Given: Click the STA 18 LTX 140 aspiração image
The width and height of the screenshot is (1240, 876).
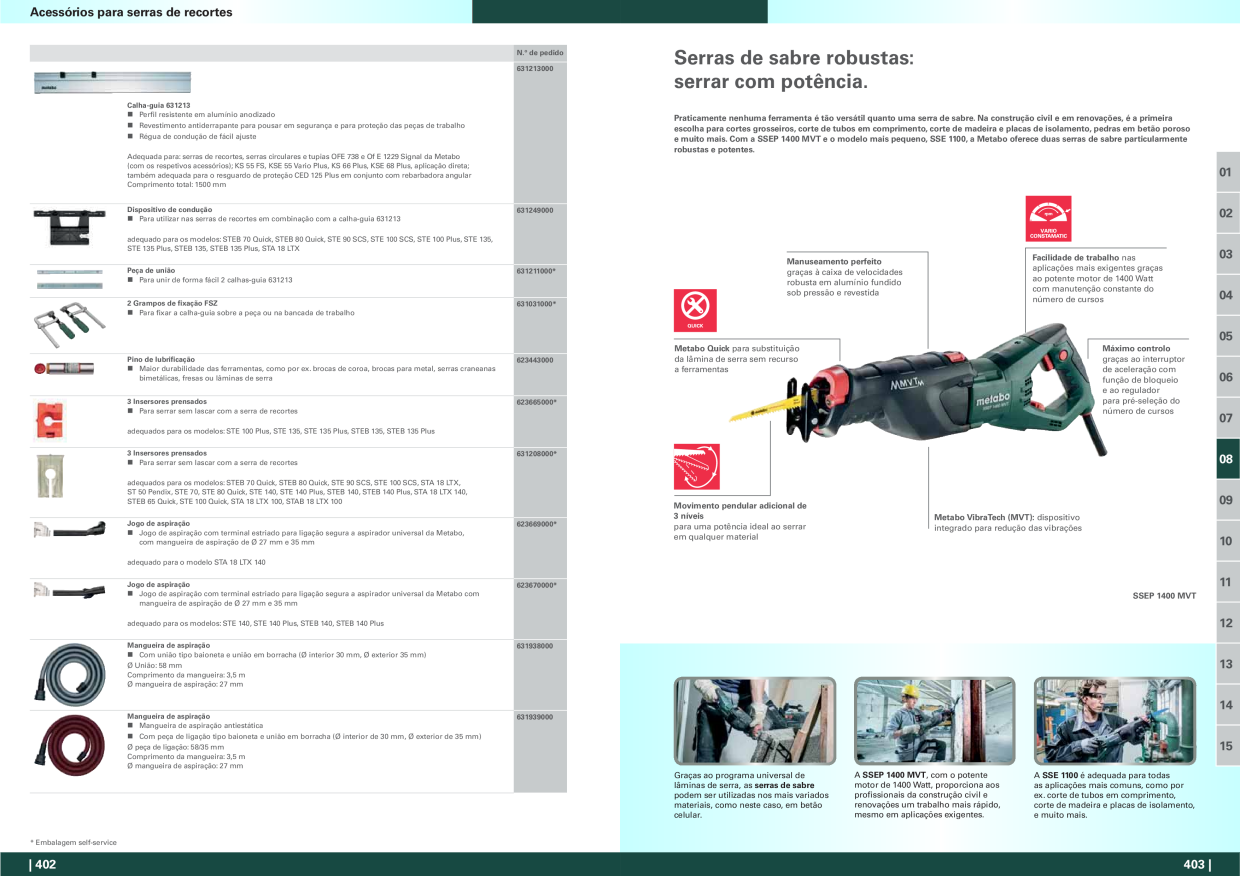Looking at the screenshot, I should click(x=68, y=529).
